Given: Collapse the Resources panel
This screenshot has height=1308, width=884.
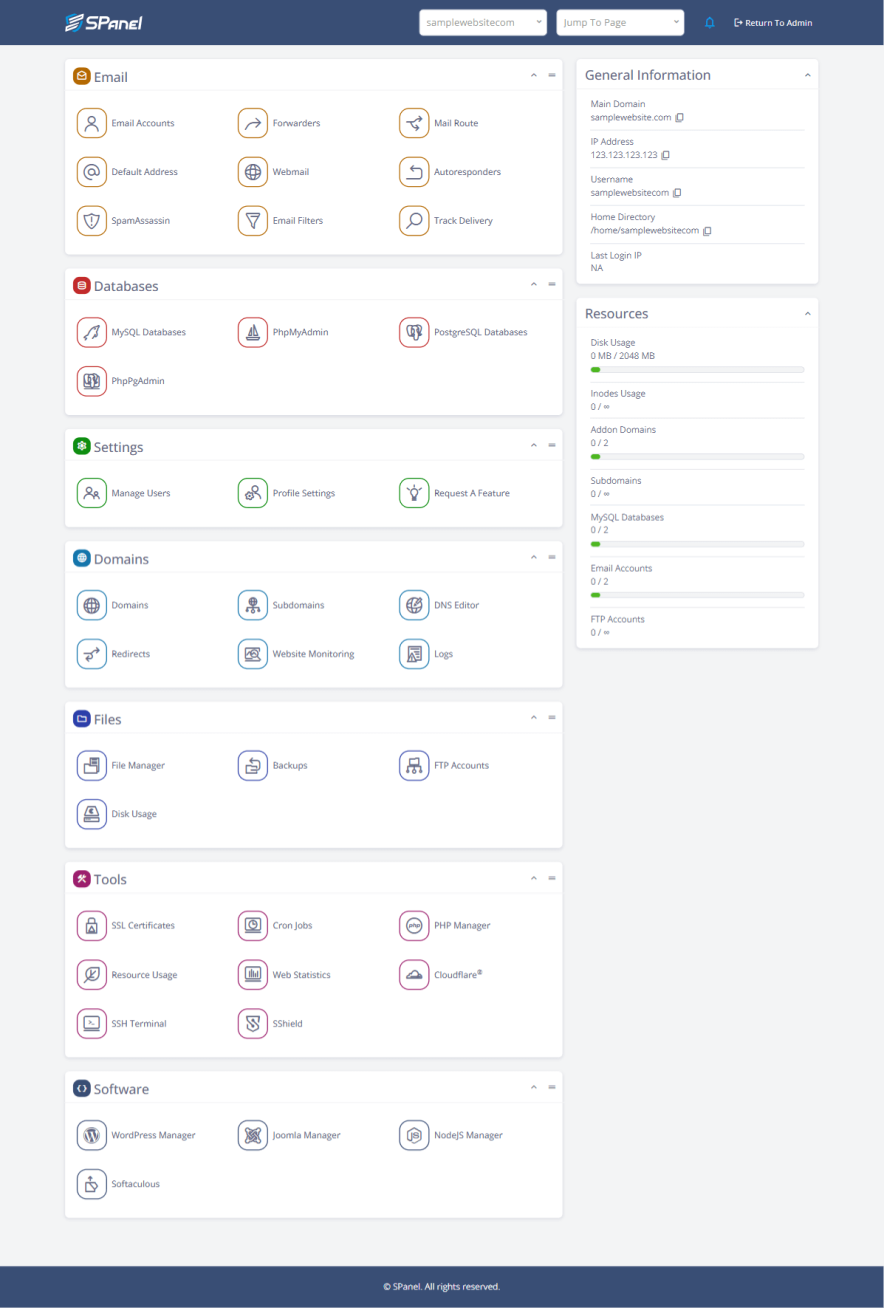Looking at the screenshot, I should (808, 312).
